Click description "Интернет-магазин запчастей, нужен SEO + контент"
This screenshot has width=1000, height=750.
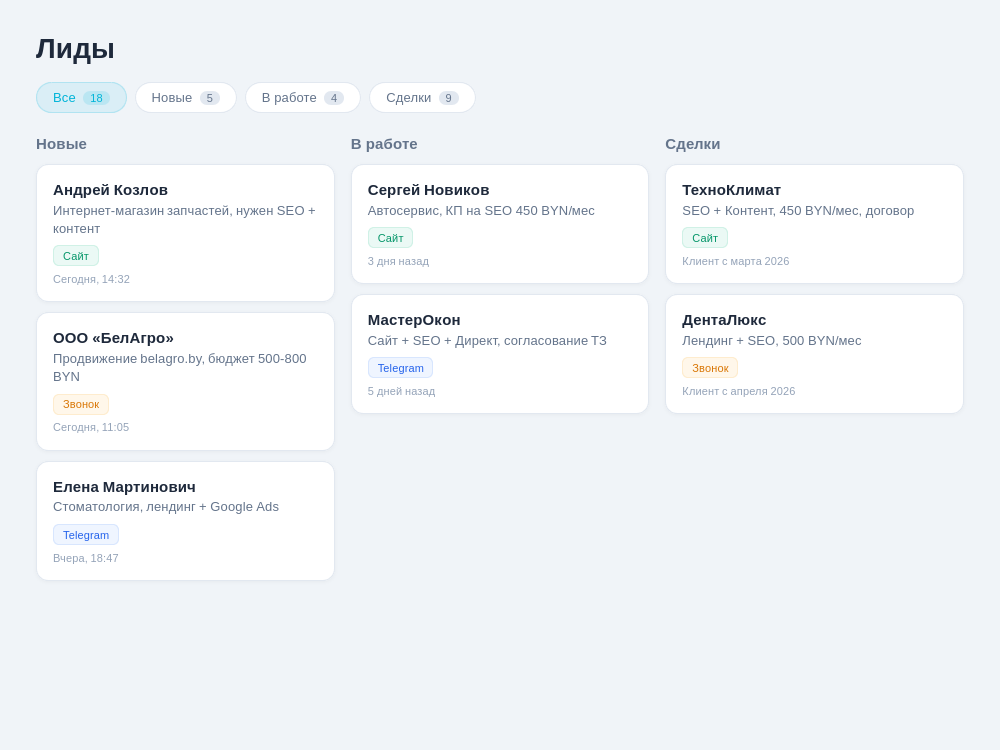(184, 220)
